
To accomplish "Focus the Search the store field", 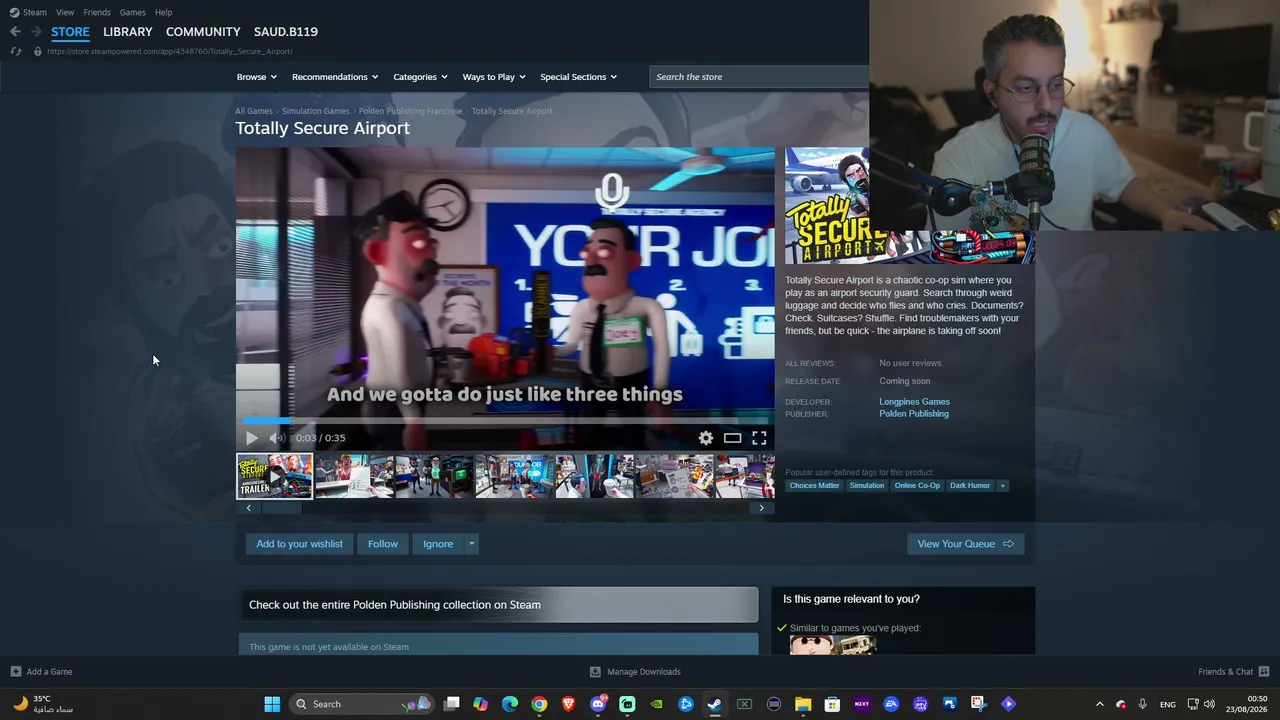I will click(759, 77).
